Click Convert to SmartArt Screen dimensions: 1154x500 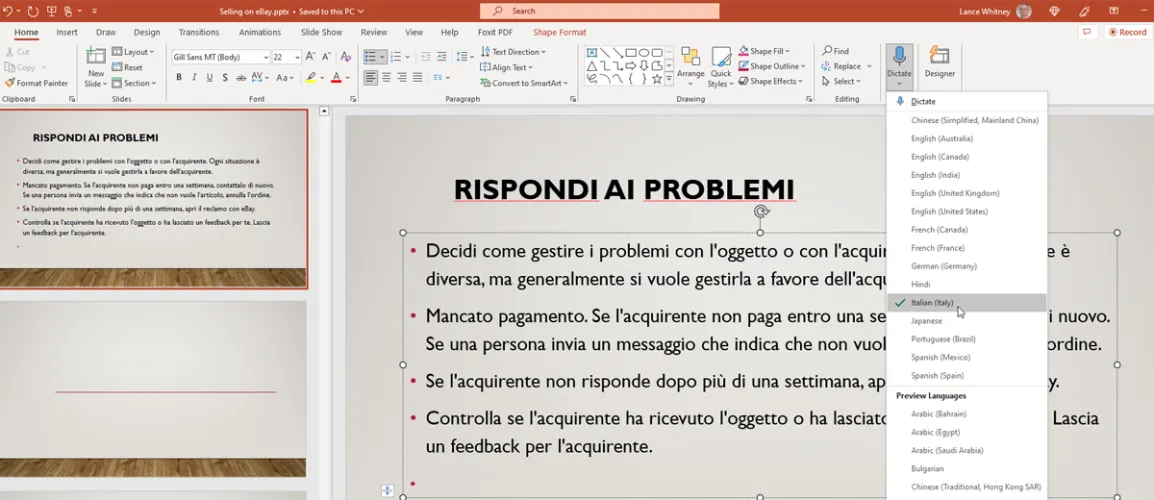click(x=524, y=83)
